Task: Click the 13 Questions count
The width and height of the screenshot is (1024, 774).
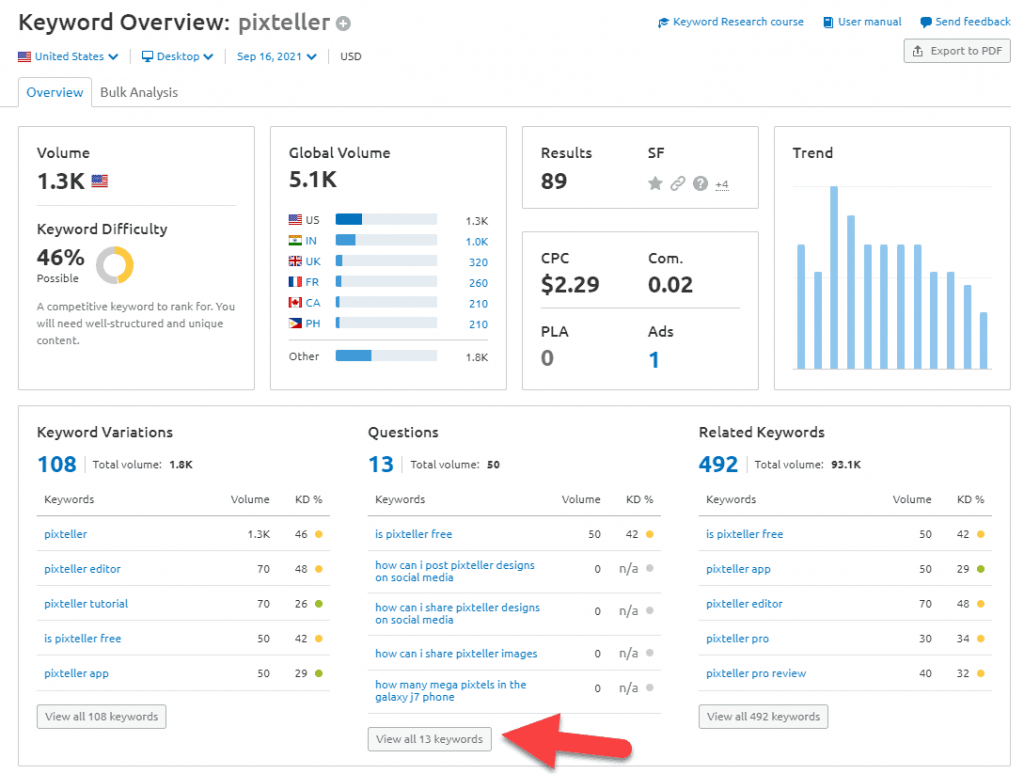Action: pyautogui.click(x=381, y=464)
